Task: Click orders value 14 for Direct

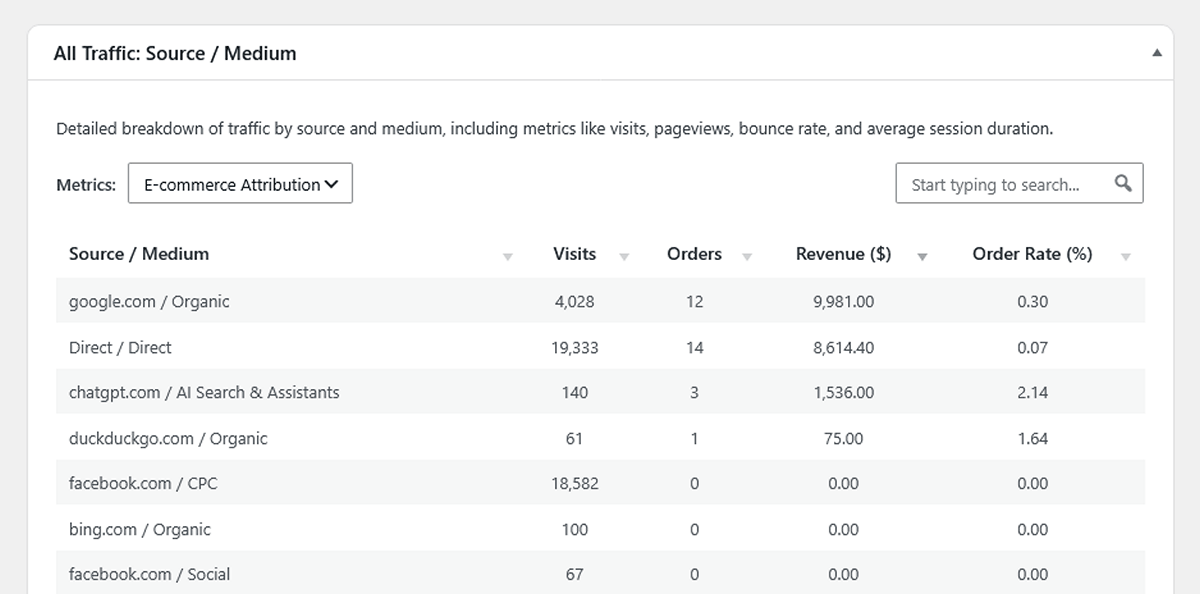Action: tap(694, 347)
